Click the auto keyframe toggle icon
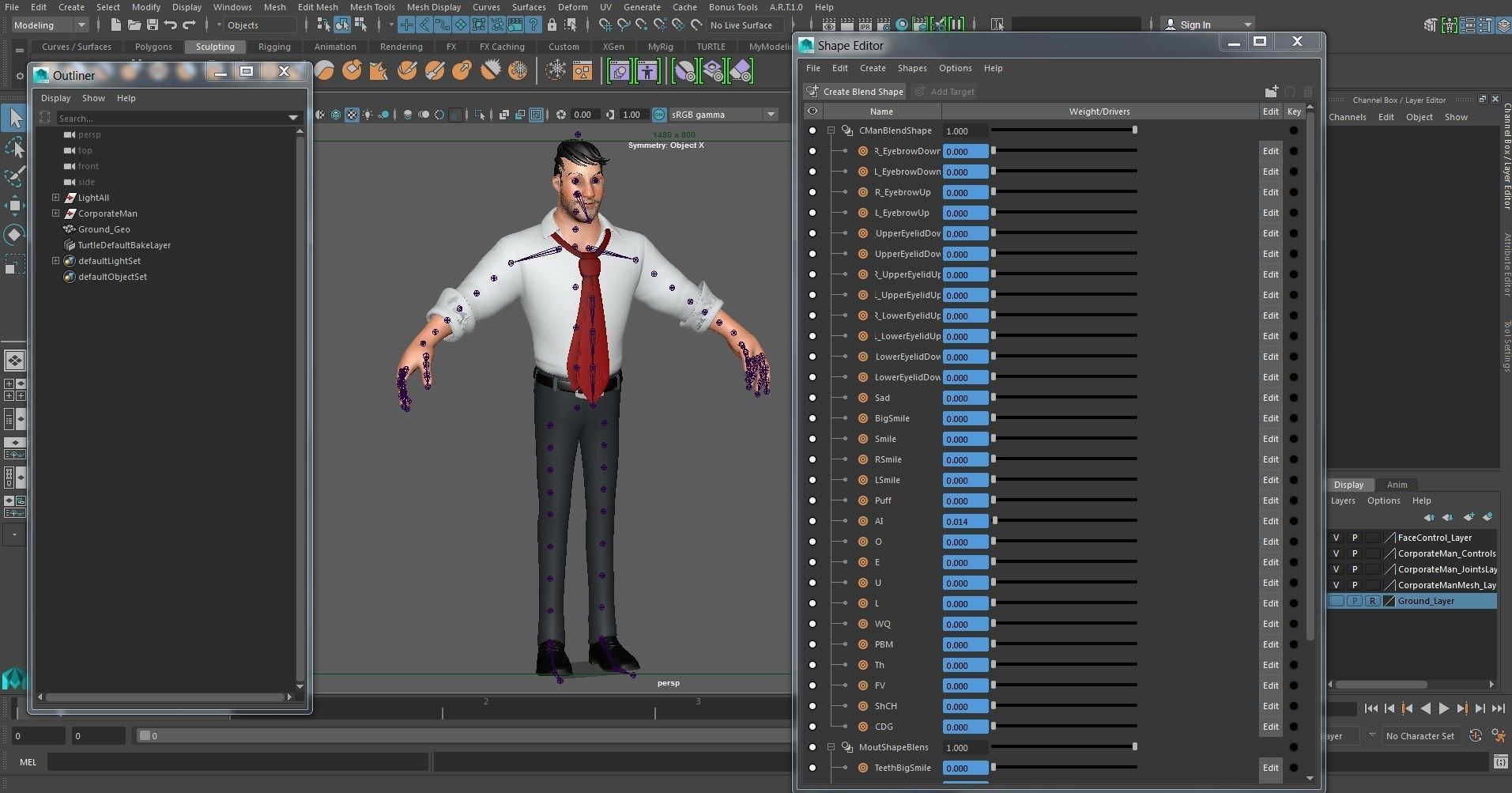Image resolution: width=1512 pixels, height=793 pixels. coord(1475,735)
